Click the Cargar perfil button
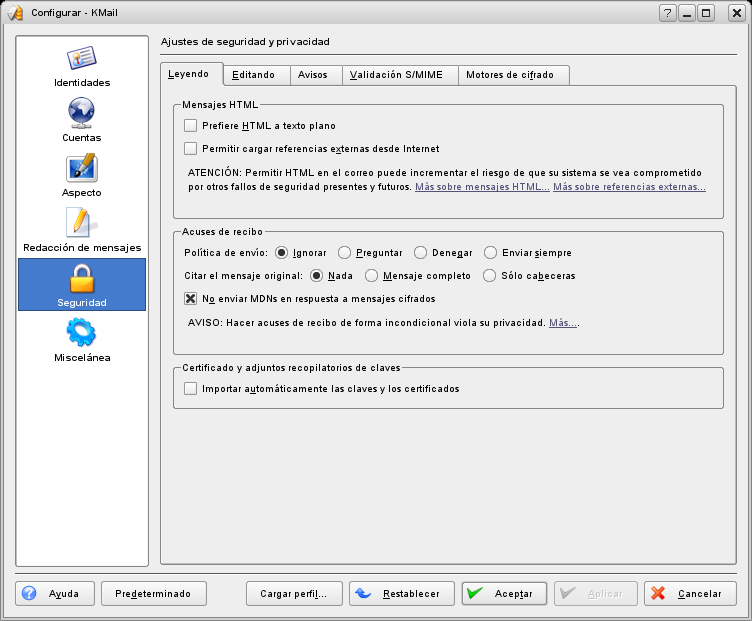 click(294, 593)
